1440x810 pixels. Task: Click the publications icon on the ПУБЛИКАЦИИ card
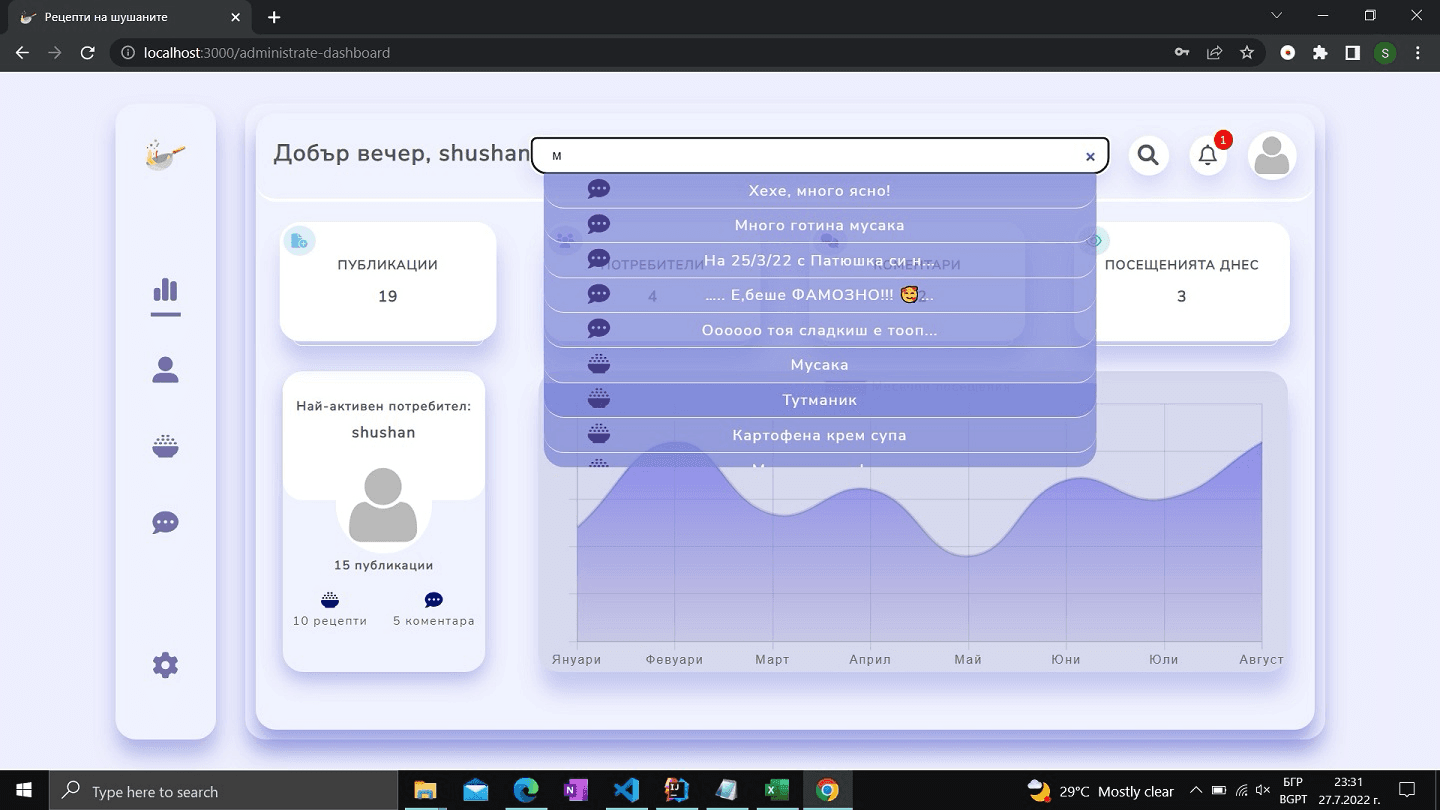pos(299,240)
